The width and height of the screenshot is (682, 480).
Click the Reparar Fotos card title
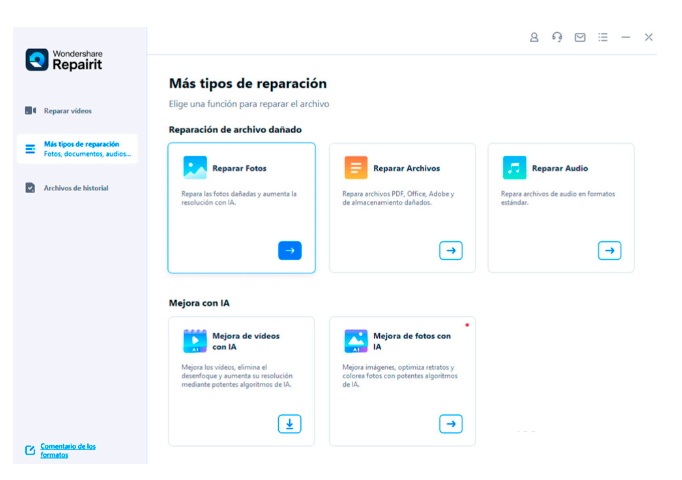click(x=239, y=168)
